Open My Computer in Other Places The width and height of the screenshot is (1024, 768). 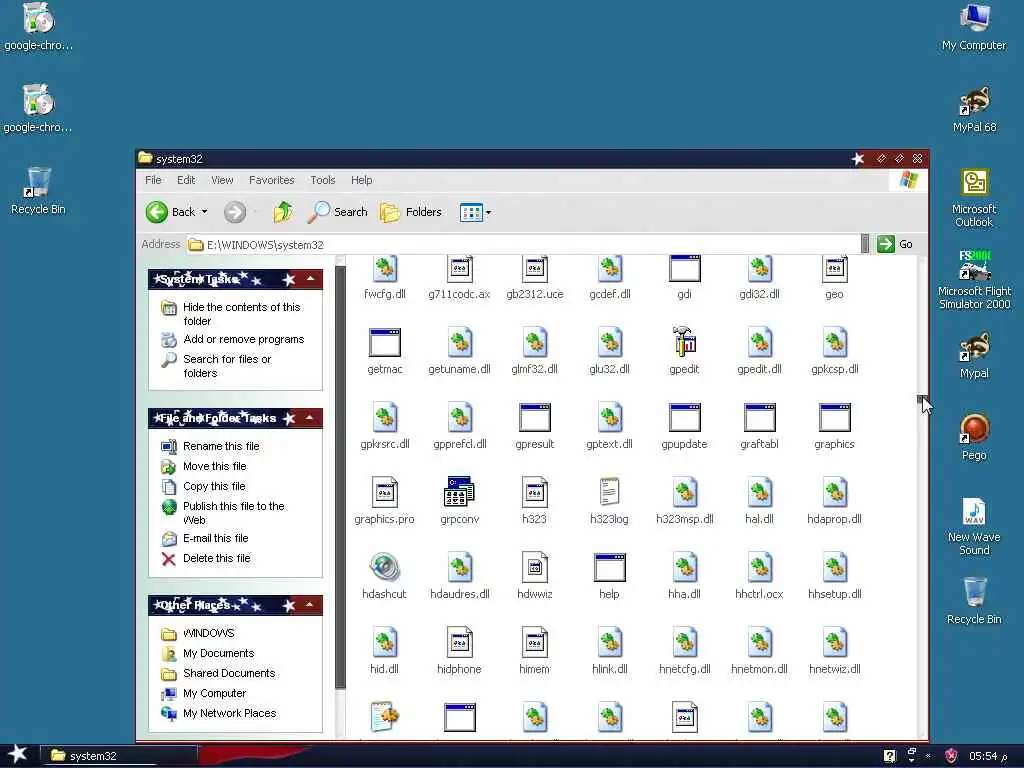coord(214,694)
